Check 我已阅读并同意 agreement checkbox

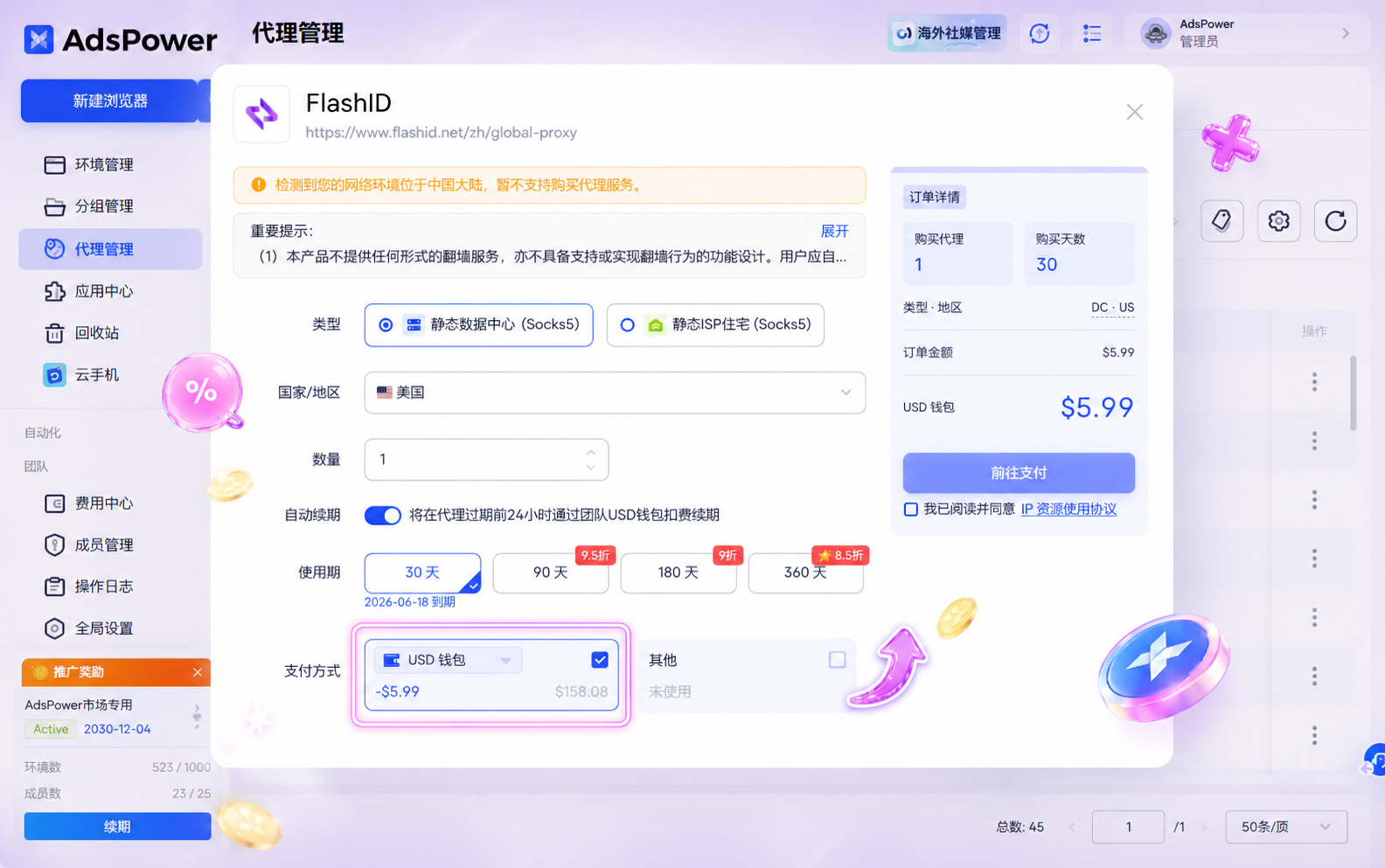910,510
